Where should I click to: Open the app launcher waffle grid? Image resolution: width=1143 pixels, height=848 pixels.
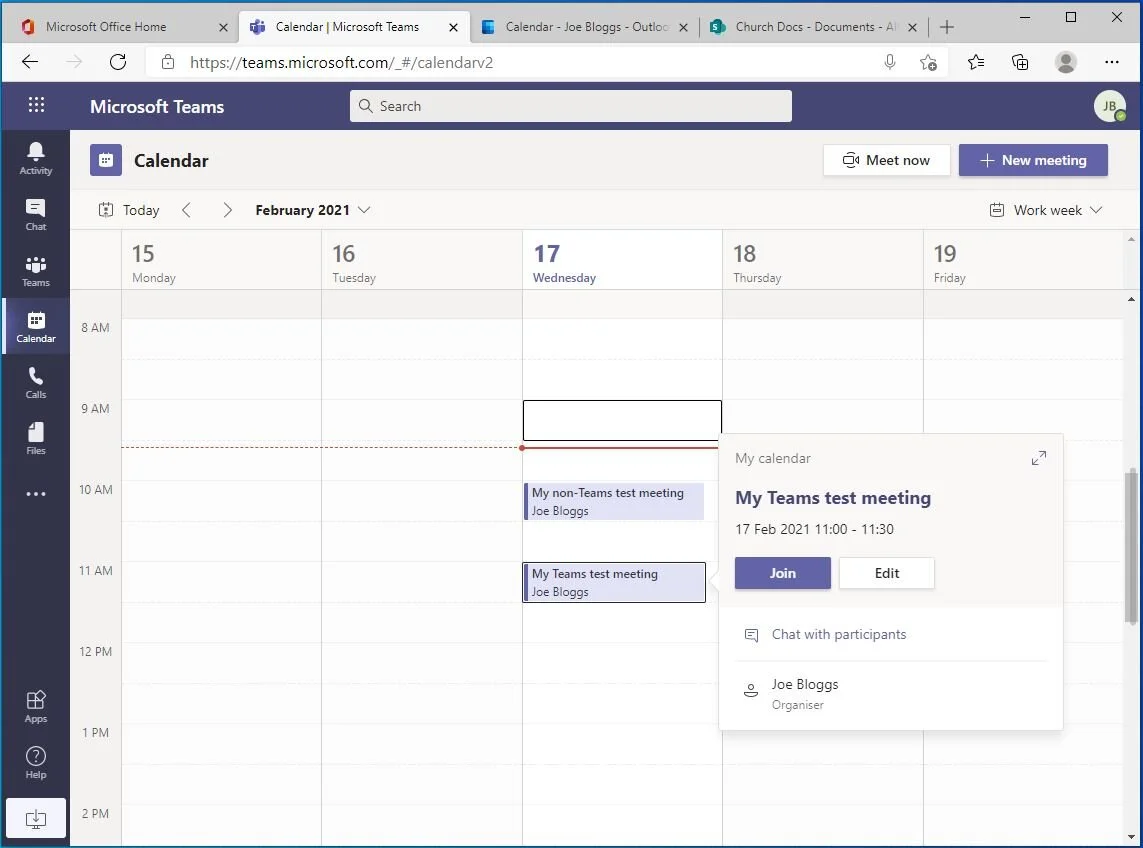(x=36, y=106)
